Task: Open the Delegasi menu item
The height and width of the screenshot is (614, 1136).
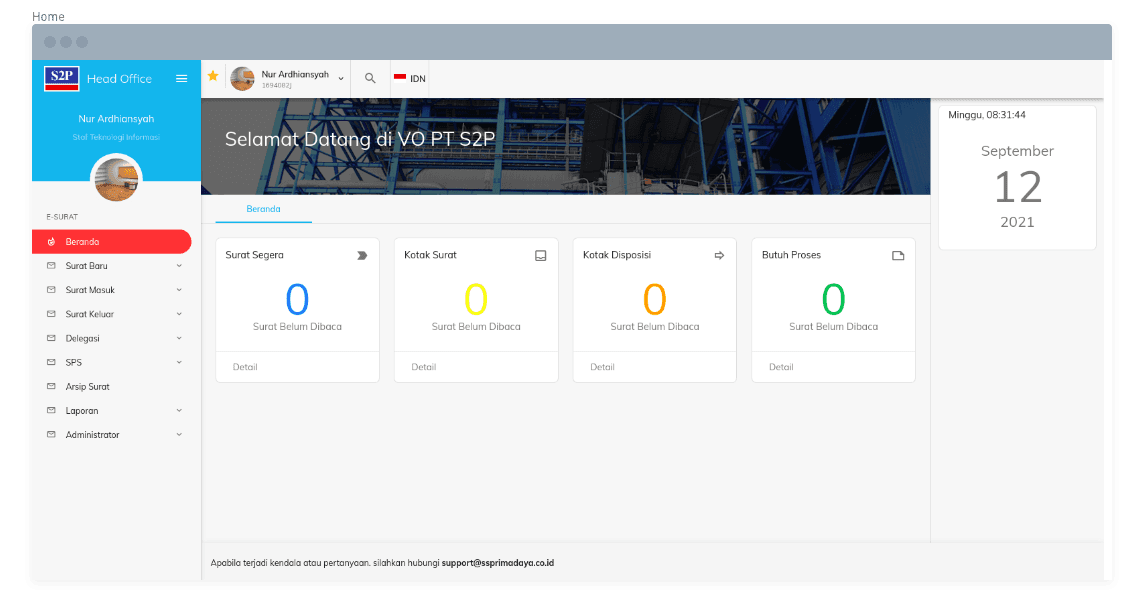Action: (116, 339)
